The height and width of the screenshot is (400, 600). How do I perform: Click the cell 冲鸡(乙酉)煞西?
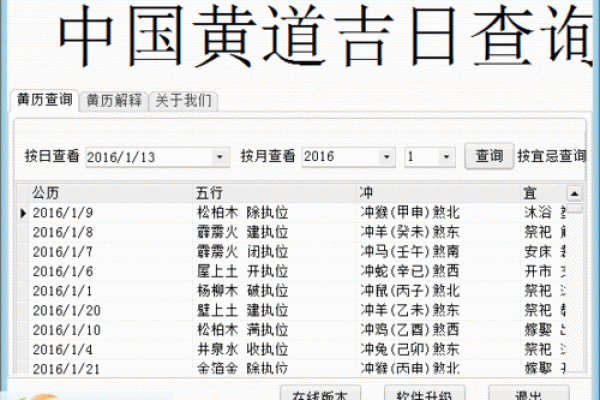tap(439, 330)
